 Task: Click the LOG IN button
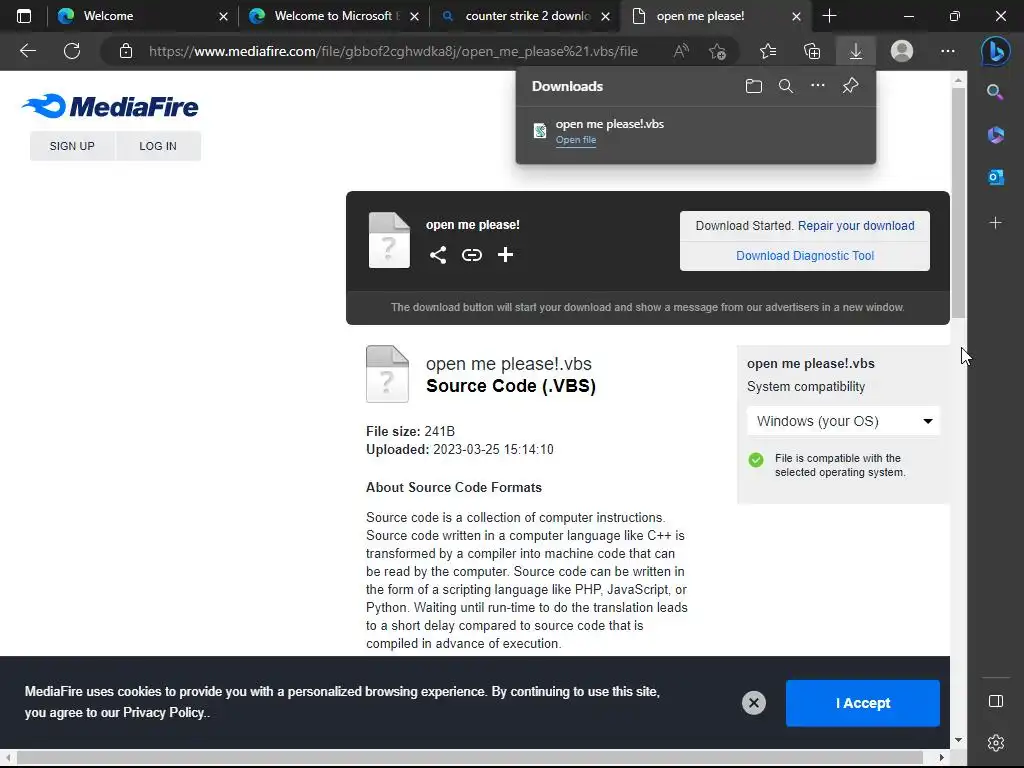(x=158, y=146)
